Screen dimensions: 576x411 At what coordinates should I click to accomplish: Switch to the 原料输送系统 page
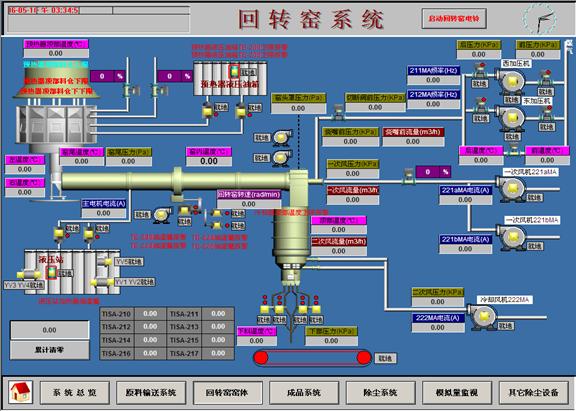click(x=151, y=393)
